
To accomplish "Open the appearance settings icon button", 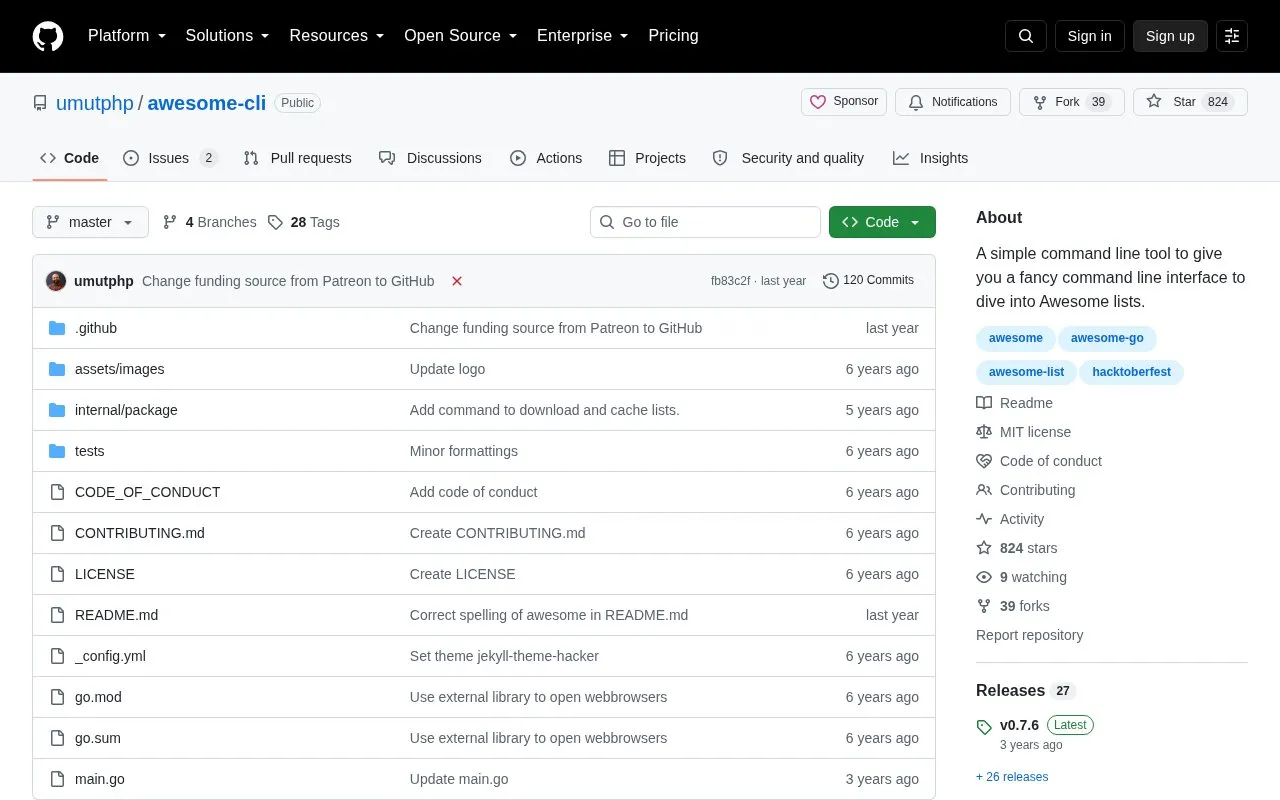I will click(x=1232, y=36).
